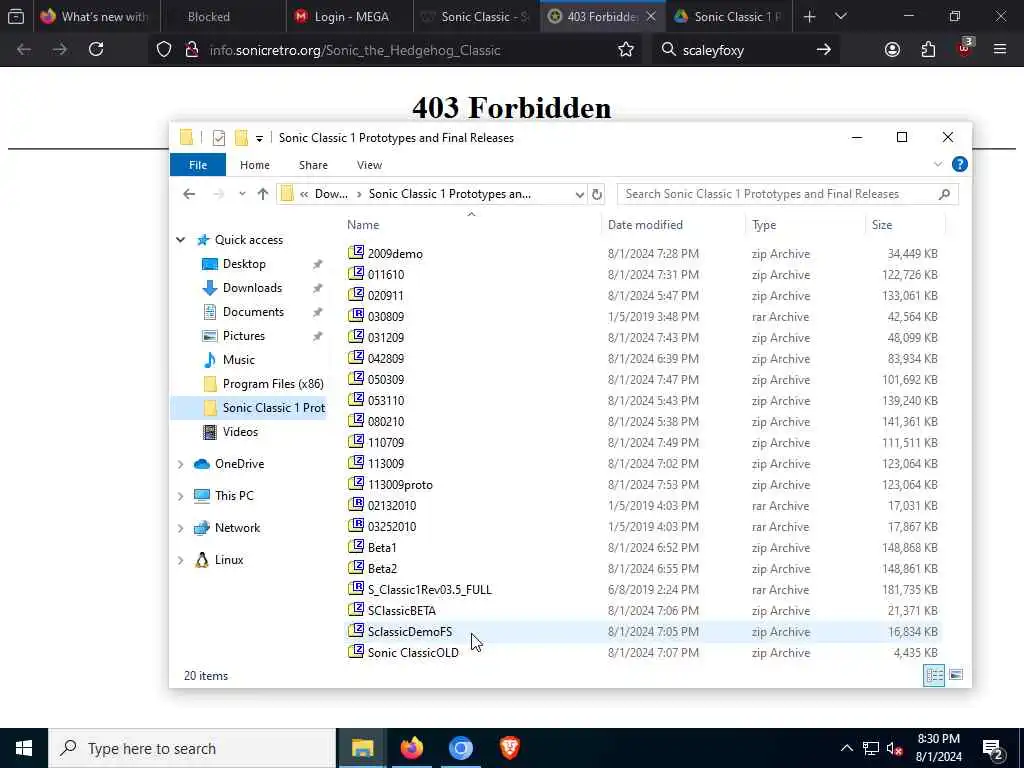Click the Properties quick access toolbar icon

[219, 138]
